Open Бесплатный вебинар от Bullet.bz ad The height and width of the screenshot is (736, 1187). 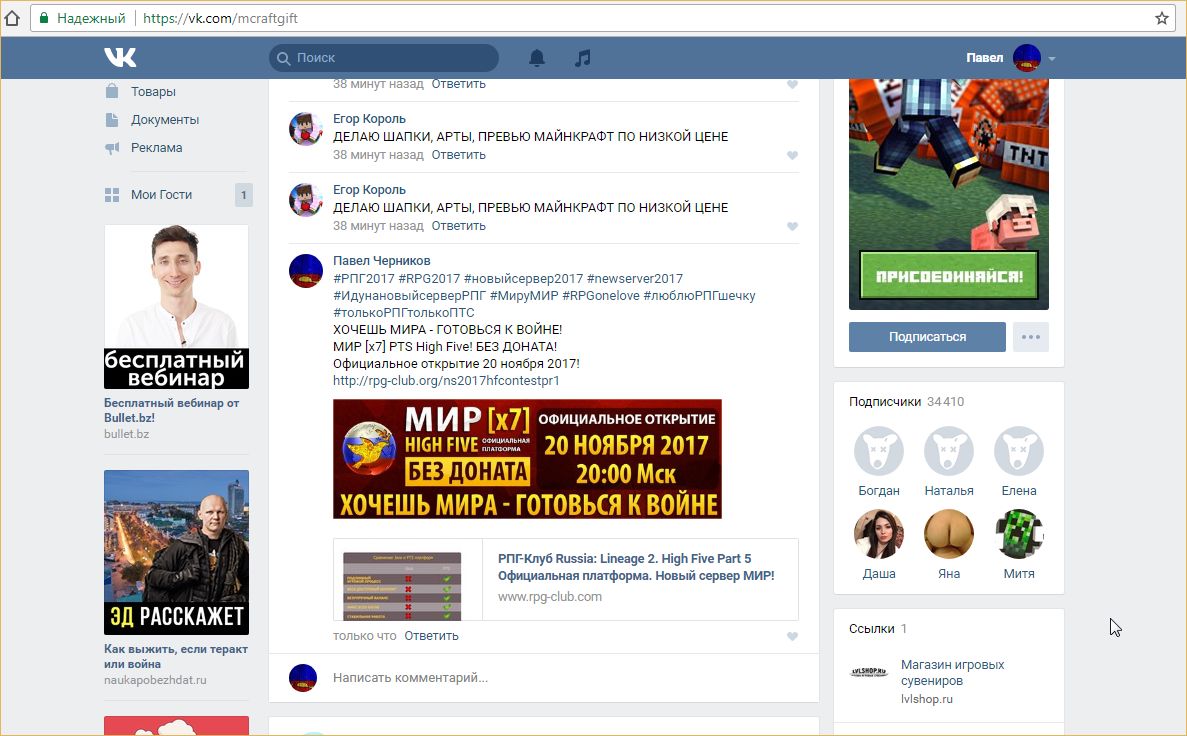(171, 410)
